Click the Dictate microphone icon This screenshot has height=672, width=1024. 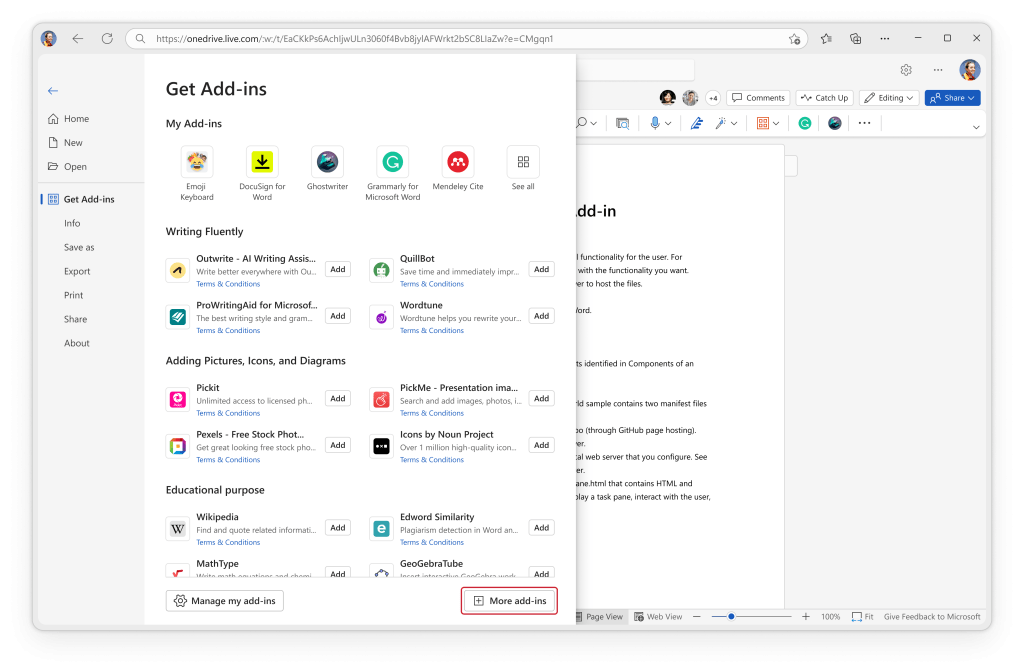655,123
